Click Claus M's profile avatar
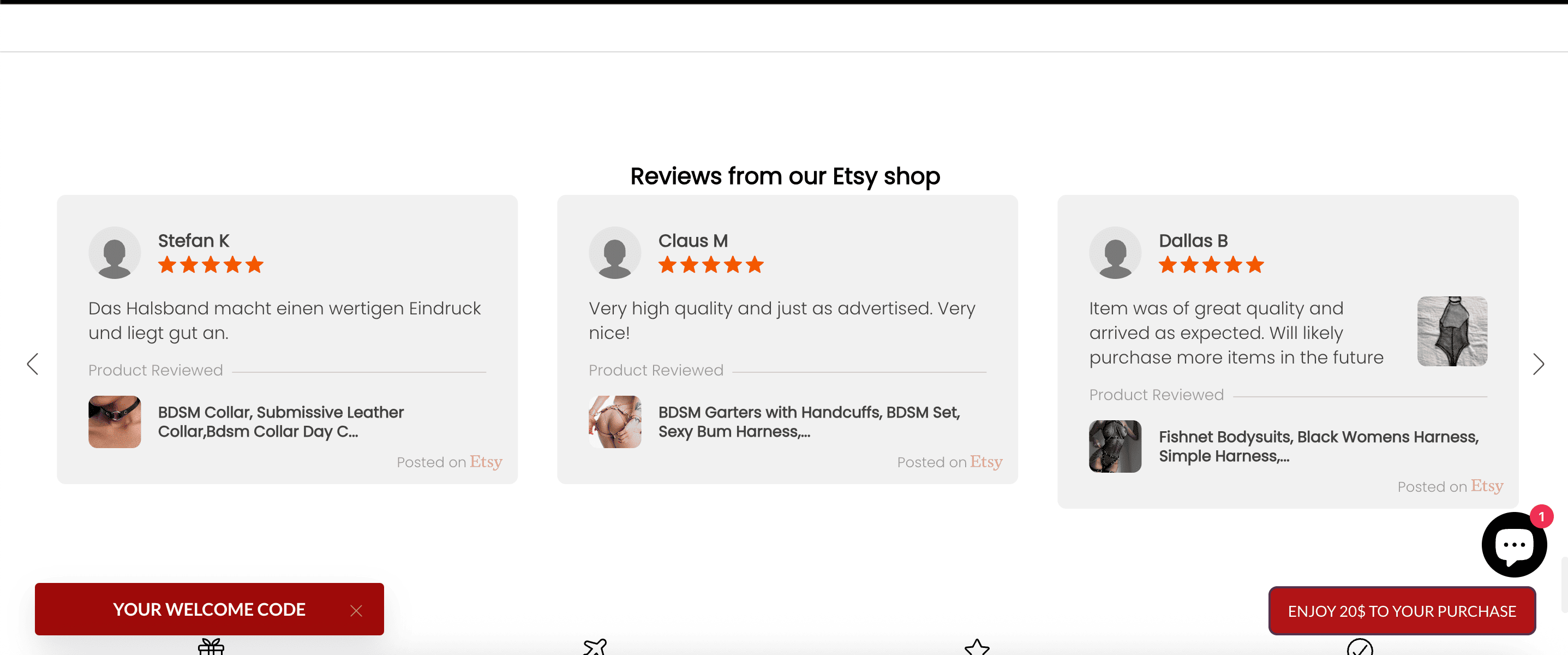Image resolution: width=1568 pixels, height=655 pixels. tap(615, 252)
